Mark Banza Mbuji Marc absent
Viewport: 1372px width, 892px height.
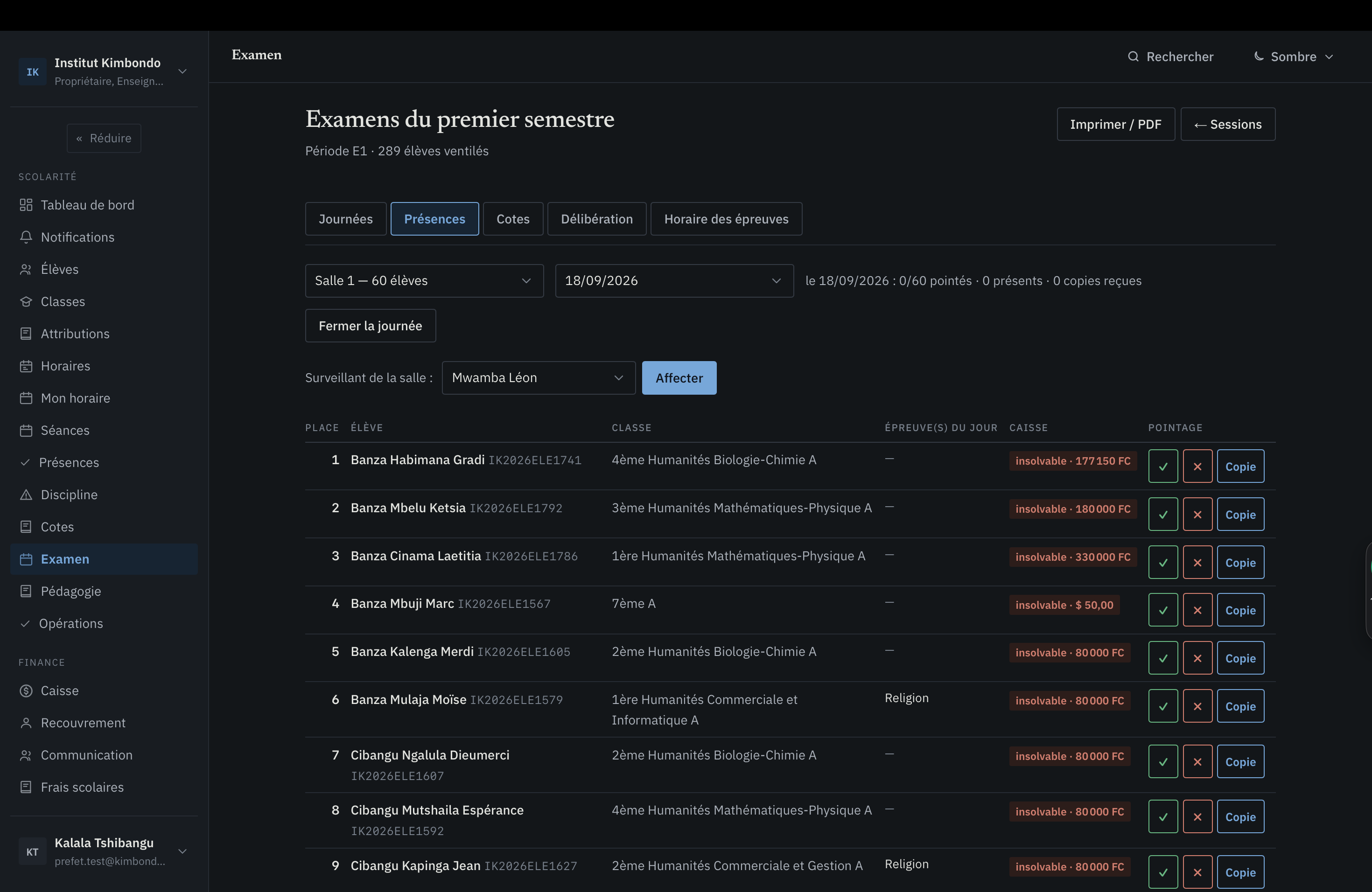click(1197, 610)
